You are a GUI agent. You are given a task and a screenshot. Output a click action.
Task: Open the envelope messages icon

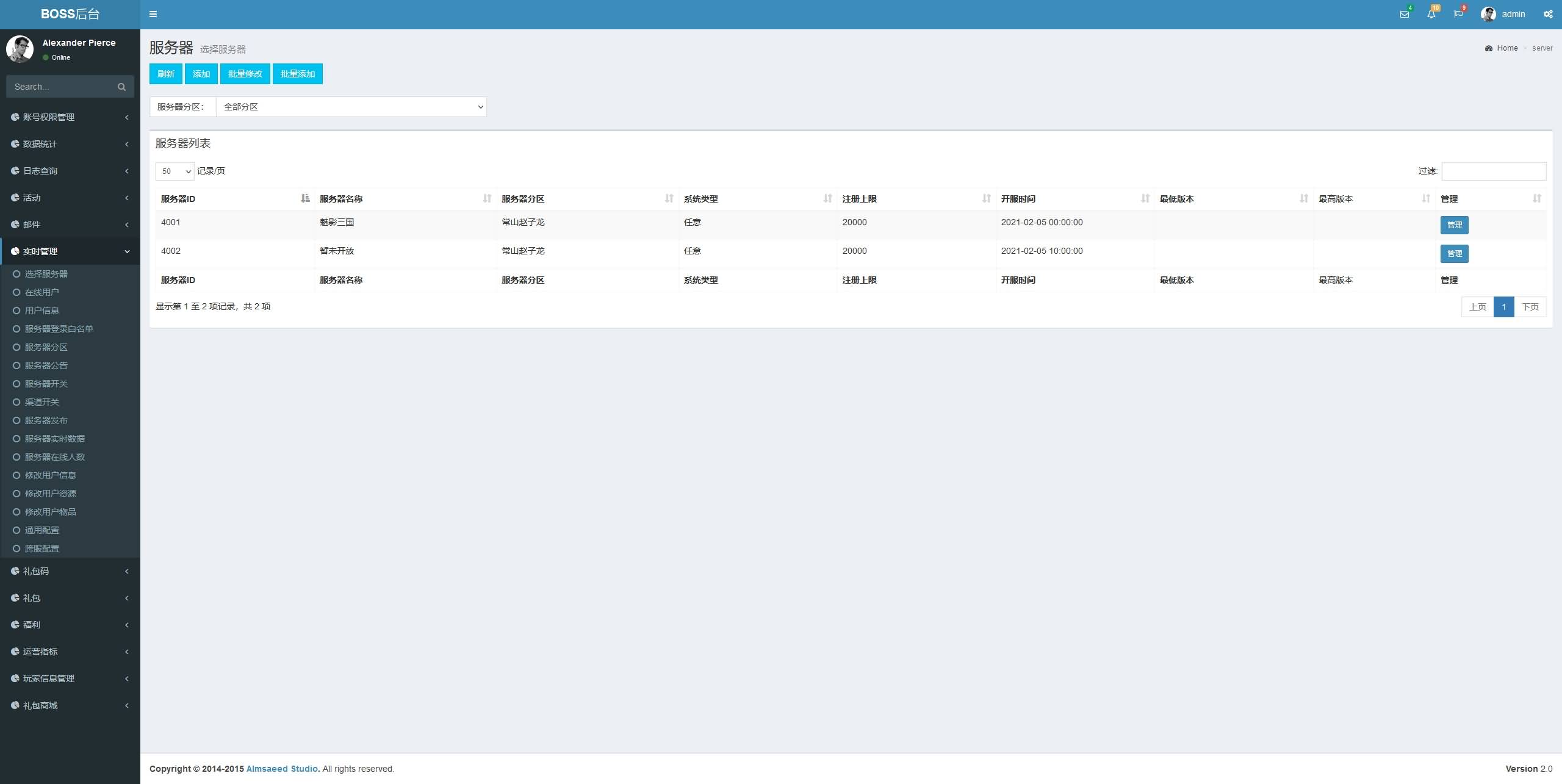1404,14
